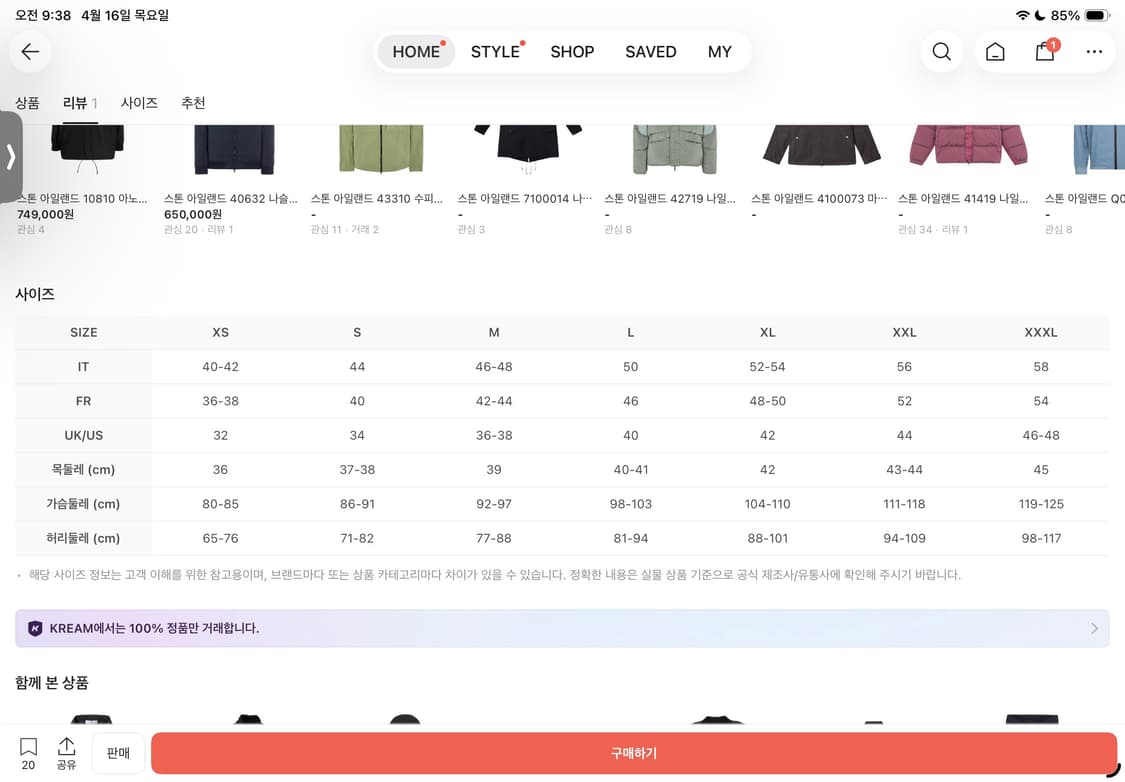Tap the back arrow icon

click(x=30, y=52)
